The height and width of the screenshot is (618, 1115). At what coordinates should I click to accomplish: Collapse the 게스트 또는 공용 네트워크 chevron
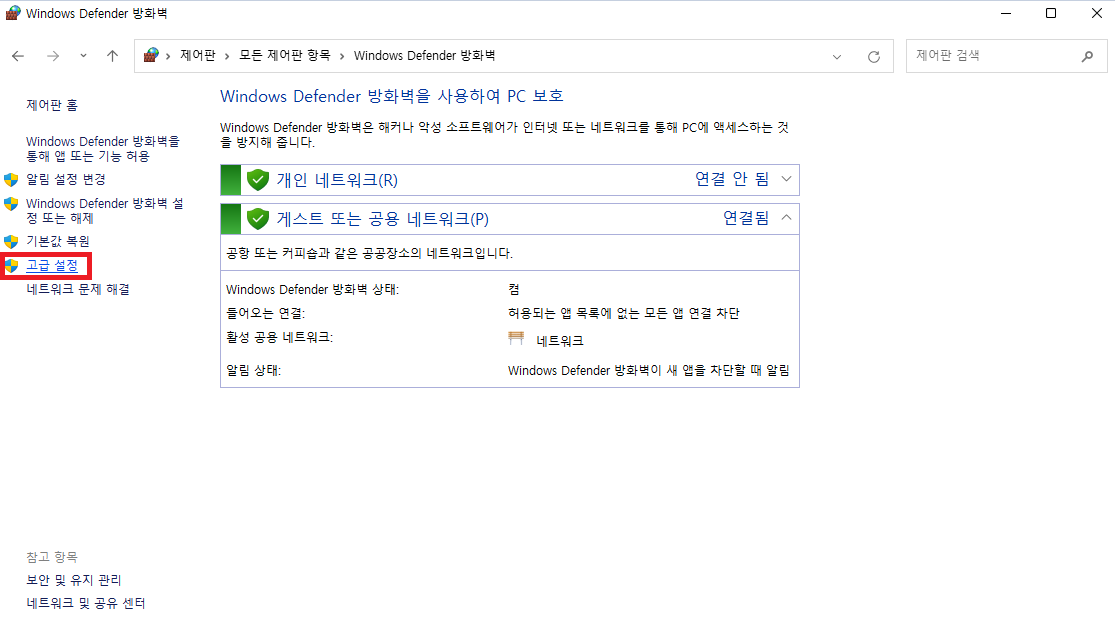point(786,218)
